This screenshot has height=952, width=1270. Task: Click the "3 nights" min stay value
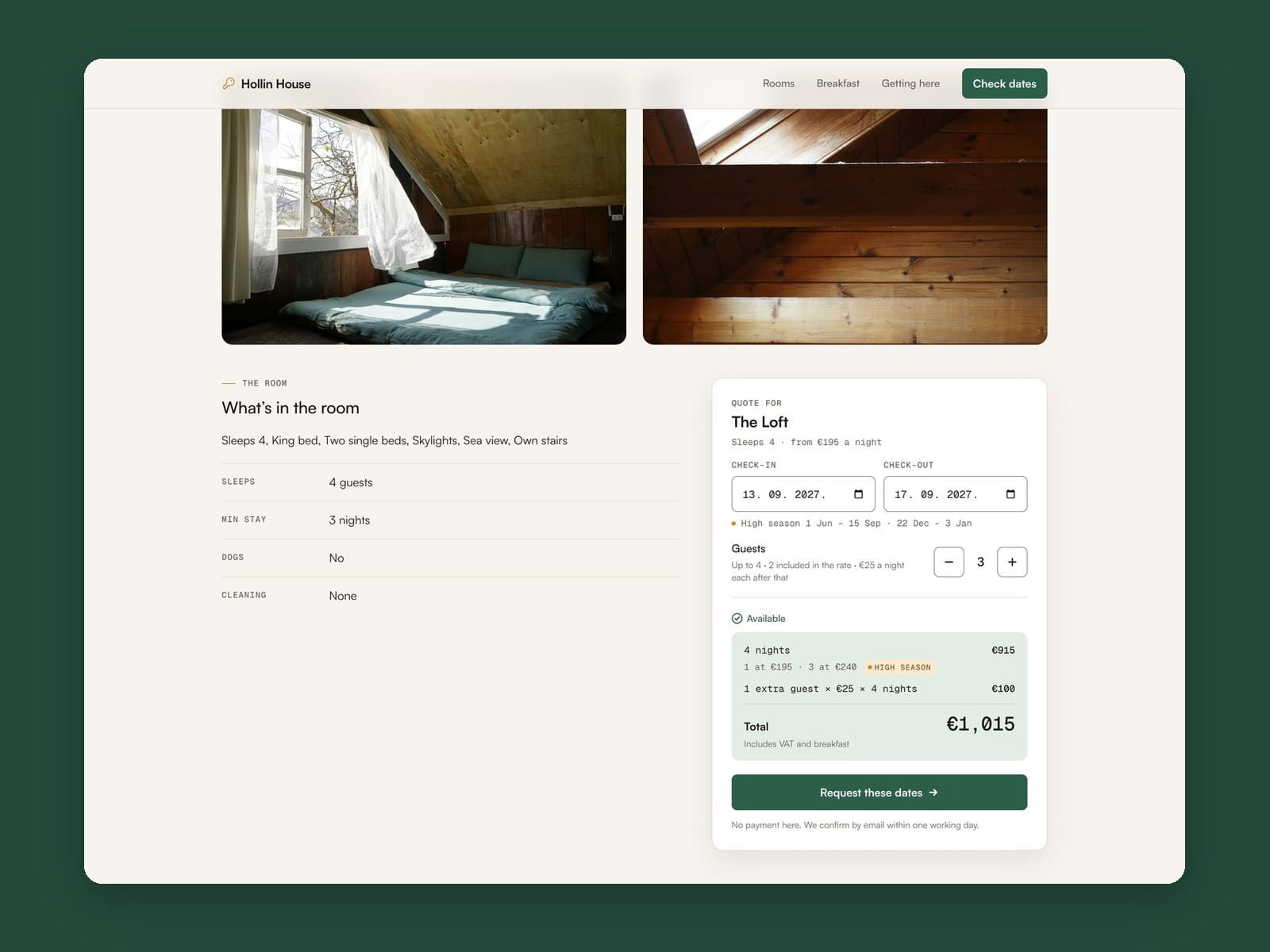349,520
